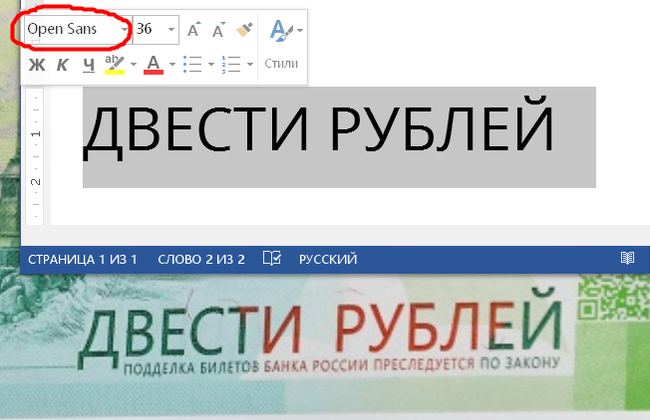650x420 pixels.
Task: Open the spelling check book icon
Action: pyautogui.click(x=272, y=258)
